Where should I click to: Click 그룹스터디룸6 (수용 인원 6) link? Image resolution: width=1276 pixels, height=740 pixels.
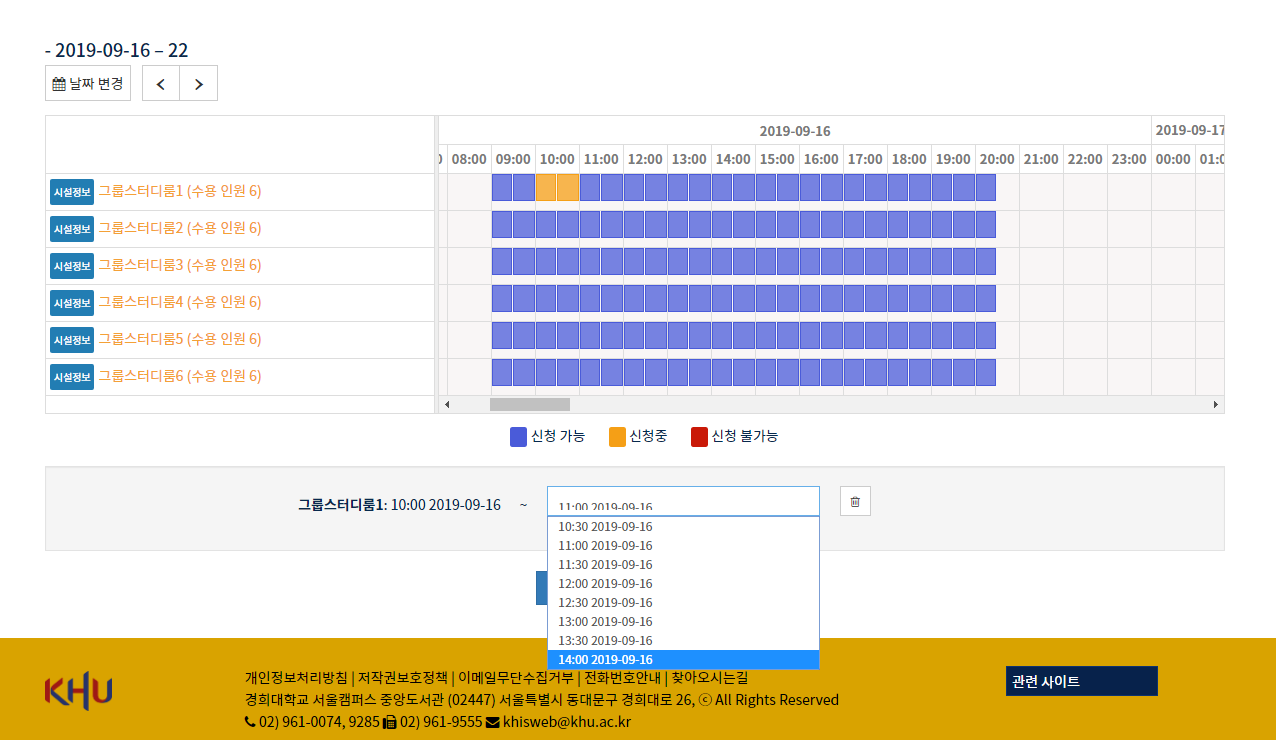tap(179, 376)
